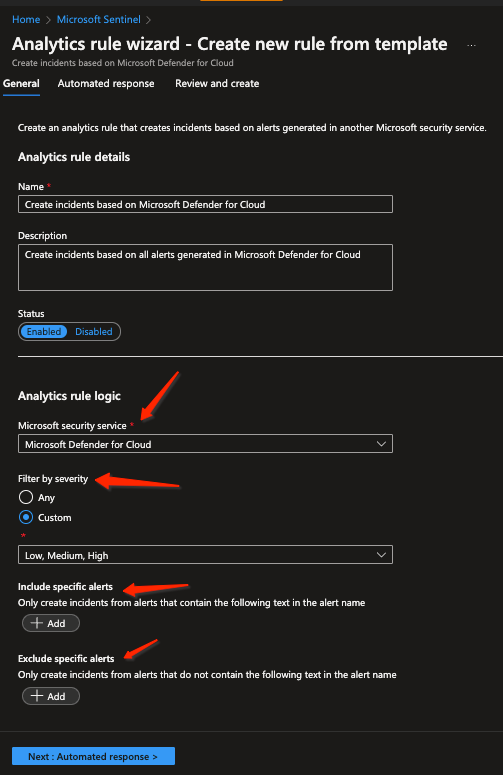Open the Home breadcrumb link
503x775 pixels.
coord(26,19)
